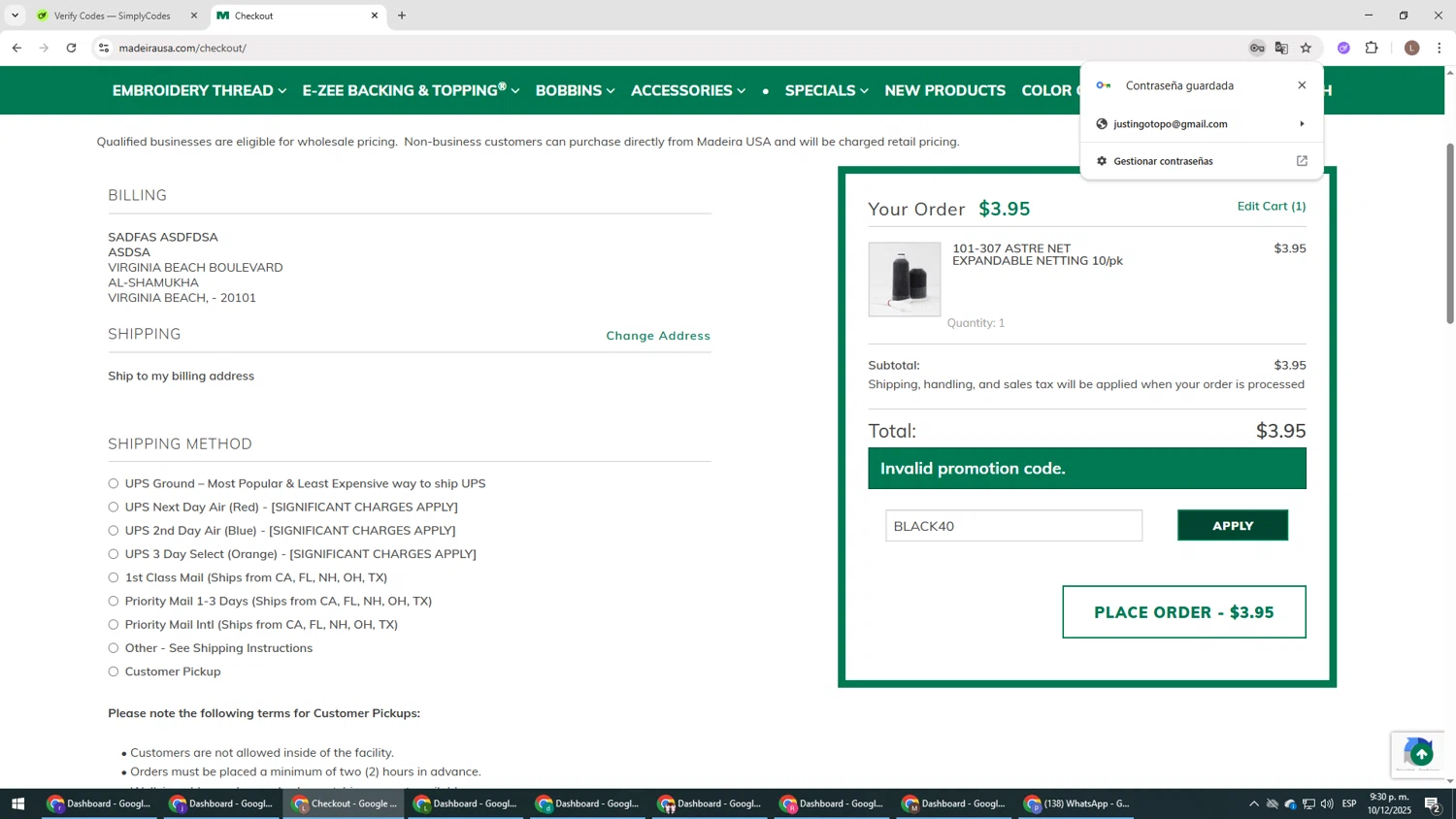Click Place Order - $3.95 button
Image resolution: width=1456 pixels, height=819 pixels.
coord(1183,612)
